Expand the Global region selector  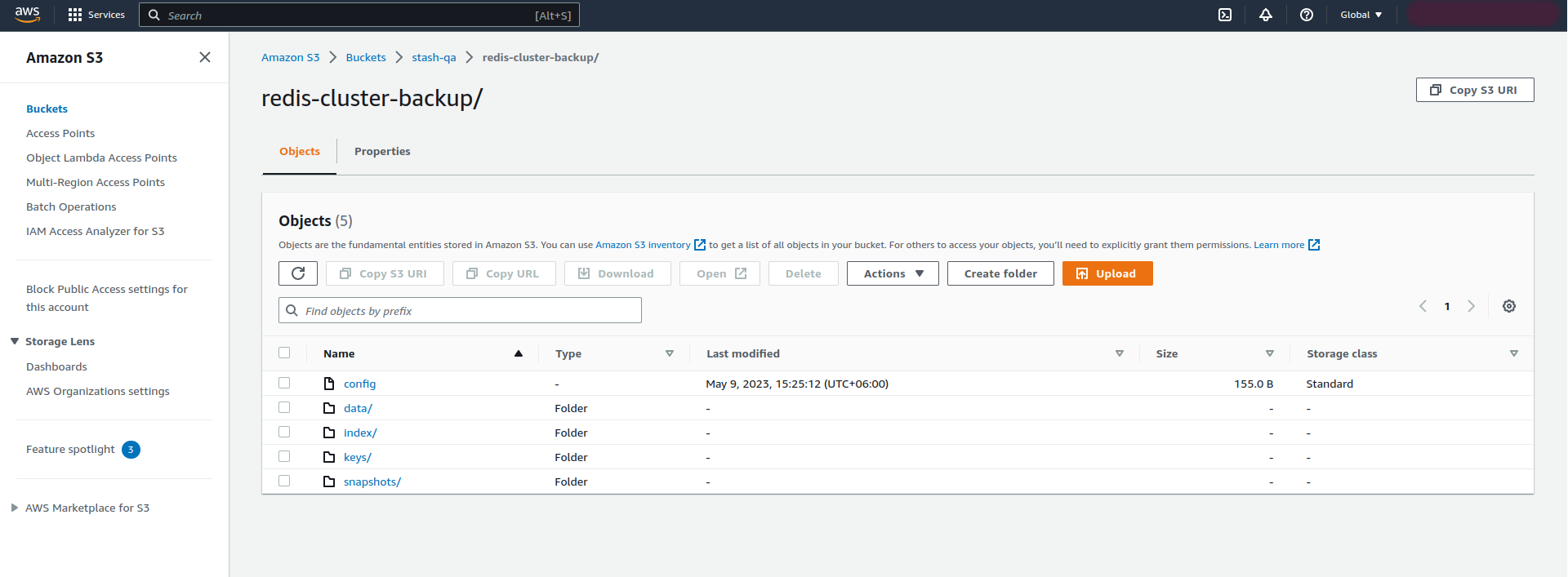click(x=1361, y=15)
